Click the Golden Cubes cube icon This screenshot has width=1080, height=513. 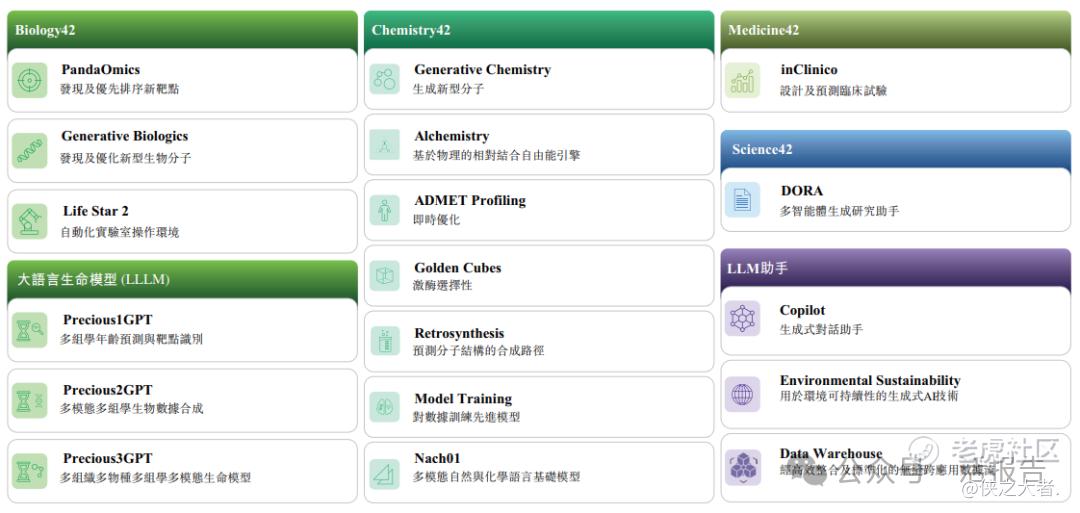click(x=384, y=275)
